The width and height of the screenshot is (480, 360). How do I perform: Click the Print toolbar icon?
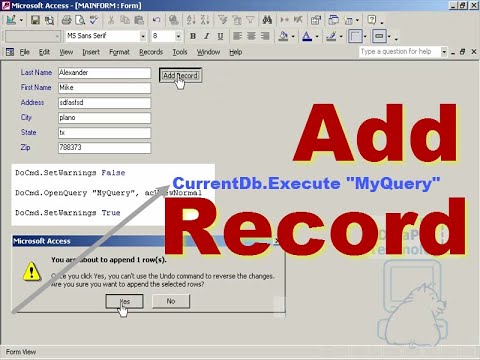coord(66,20)
